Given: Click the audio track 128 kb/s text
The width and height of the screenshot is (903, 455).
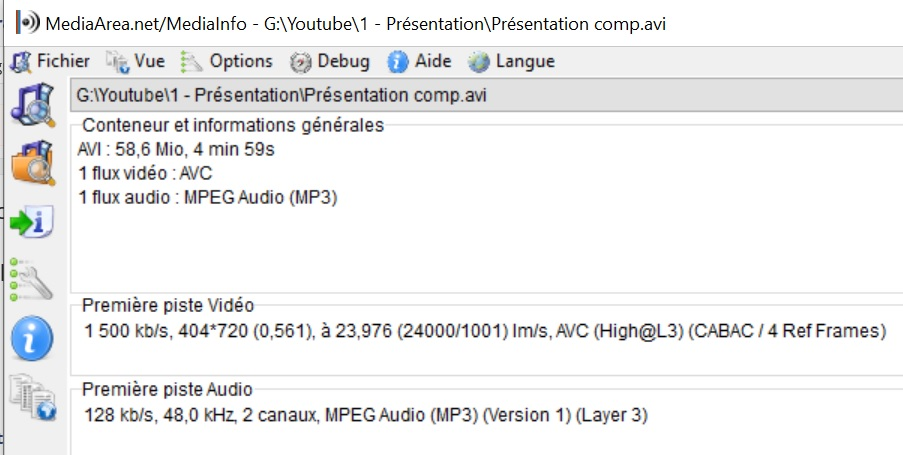Looking at the screenshot, I should click(x=366, y=415).
